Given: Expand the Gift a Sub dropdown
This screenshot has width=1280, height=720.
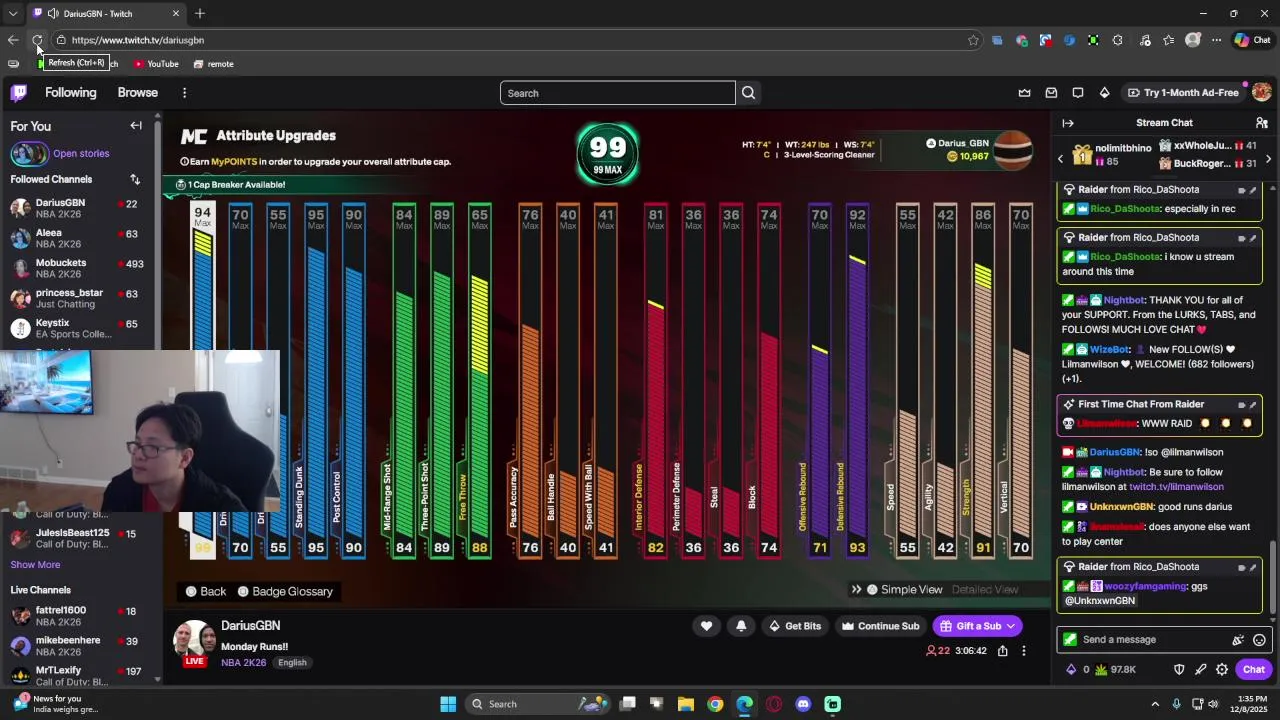Looking at the screenshot, I should coord(1011,626).
